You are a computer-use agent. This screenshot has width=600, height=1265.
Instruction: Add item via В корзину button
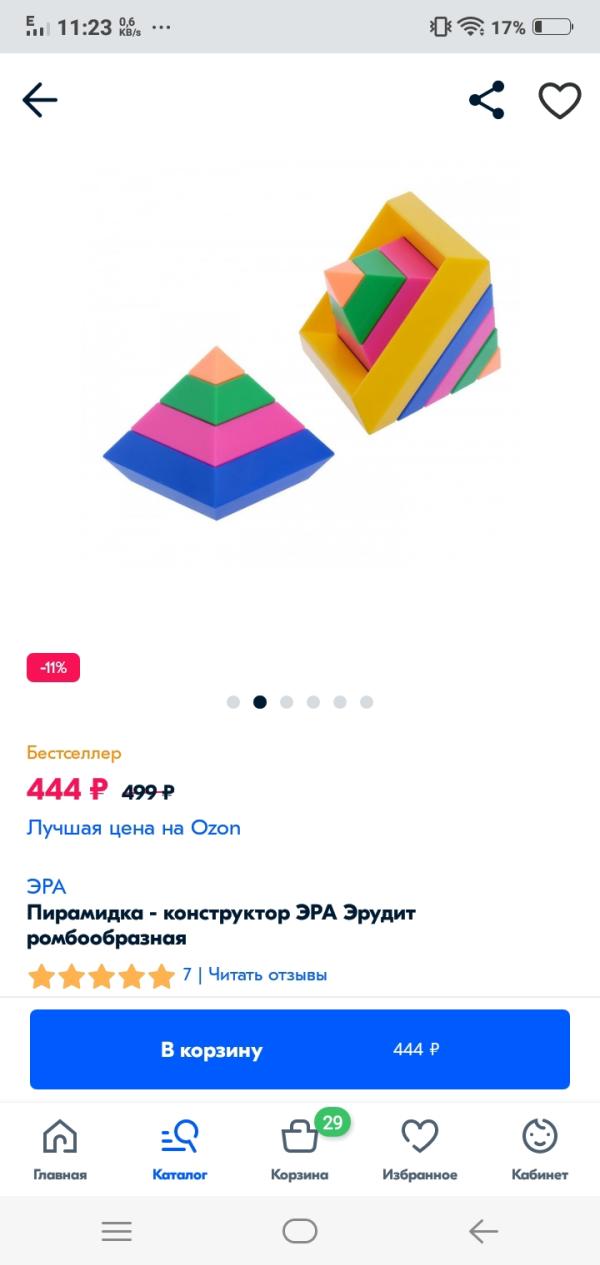click(x=300, y=1049)
